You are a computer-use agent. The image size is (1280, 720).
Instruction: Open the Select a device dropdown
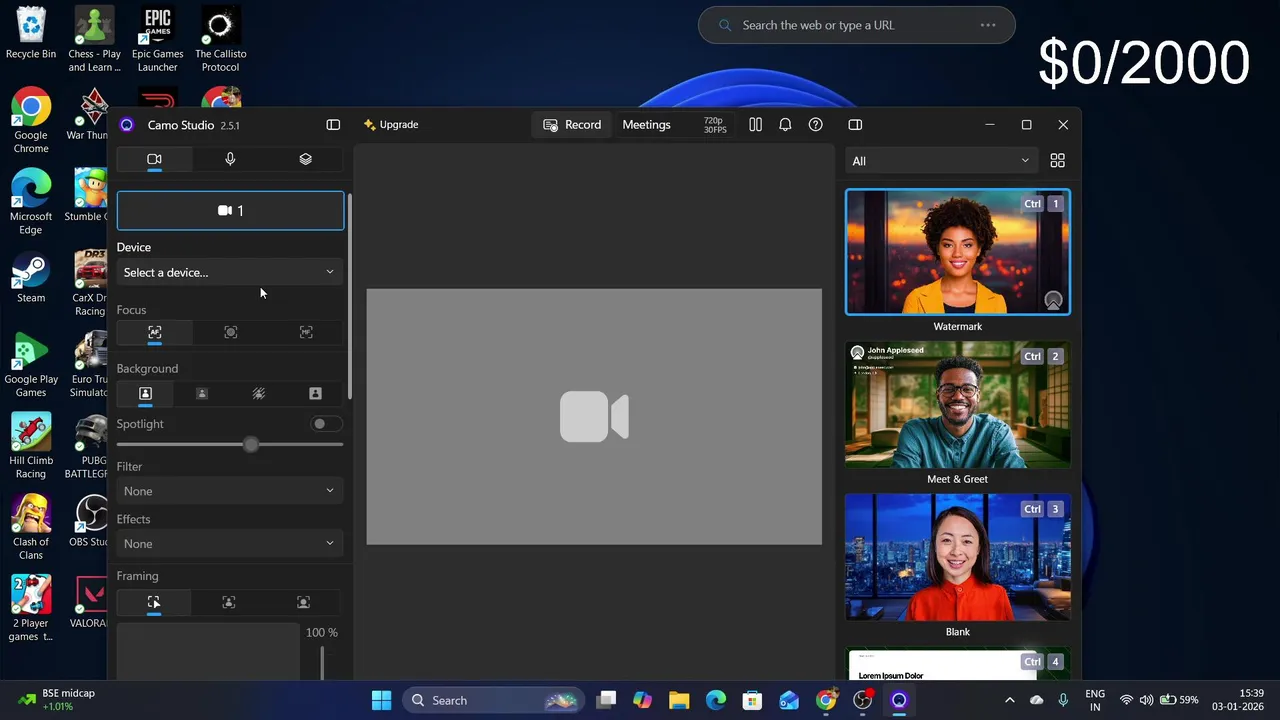click(230, 272)
